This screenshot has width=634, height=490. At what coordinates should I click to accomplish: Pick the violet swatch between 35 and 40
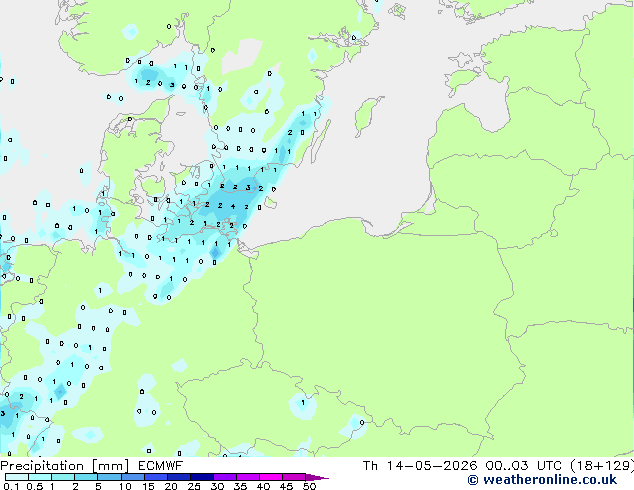coord(248,477)
